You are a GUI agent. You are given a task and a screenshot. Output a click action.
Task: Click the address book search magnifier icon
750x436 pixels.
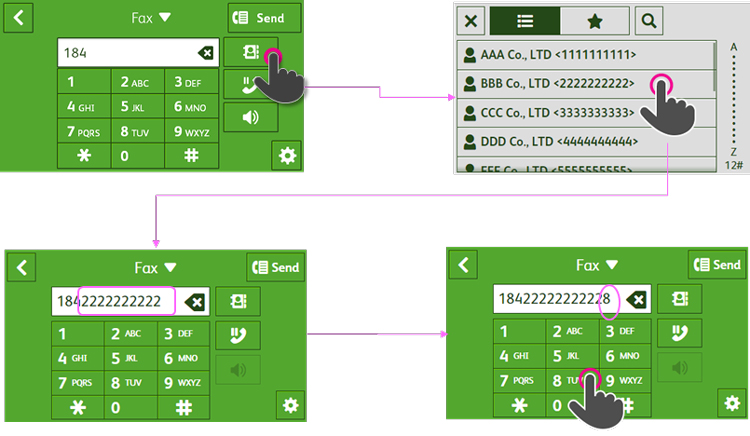coord(648,20)
